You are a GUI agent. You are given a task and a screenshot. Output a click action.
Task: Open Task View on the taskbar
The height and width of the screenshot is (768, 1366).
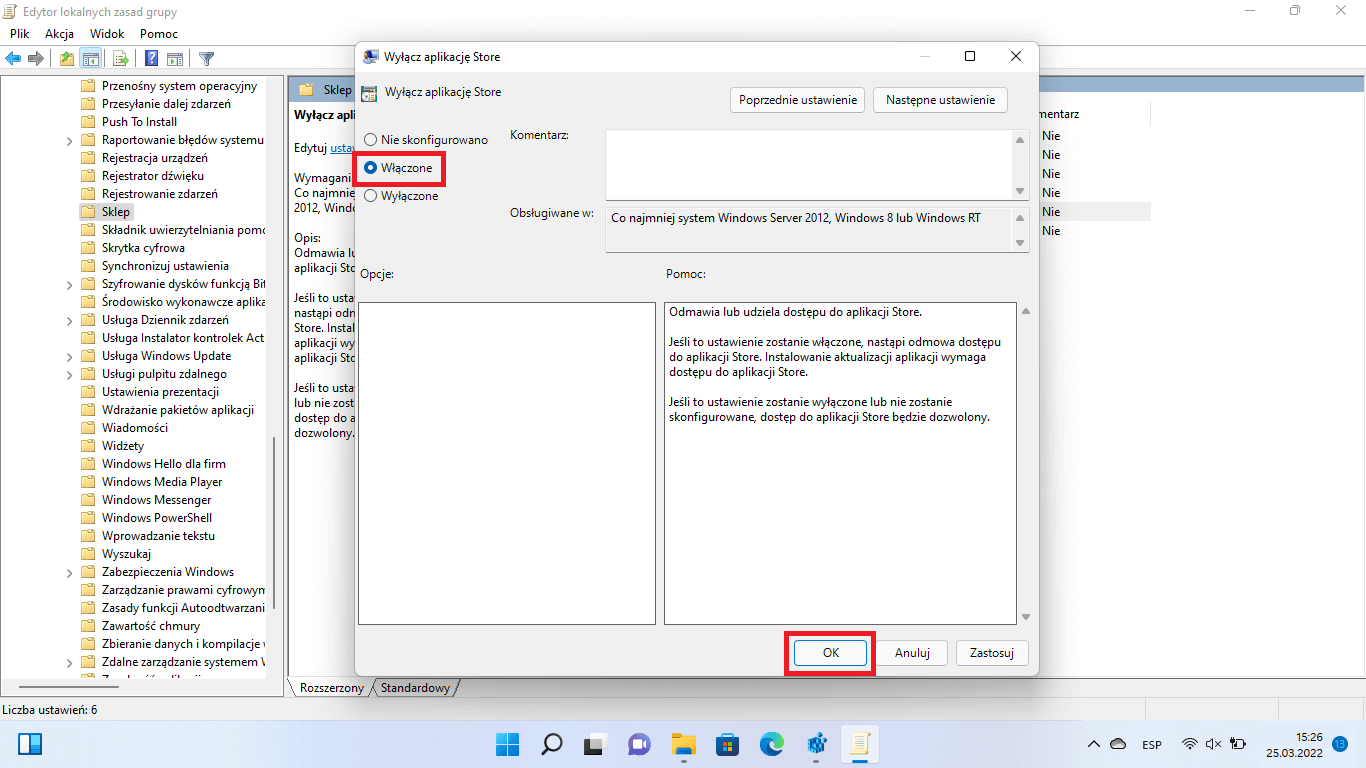point(596,744)
